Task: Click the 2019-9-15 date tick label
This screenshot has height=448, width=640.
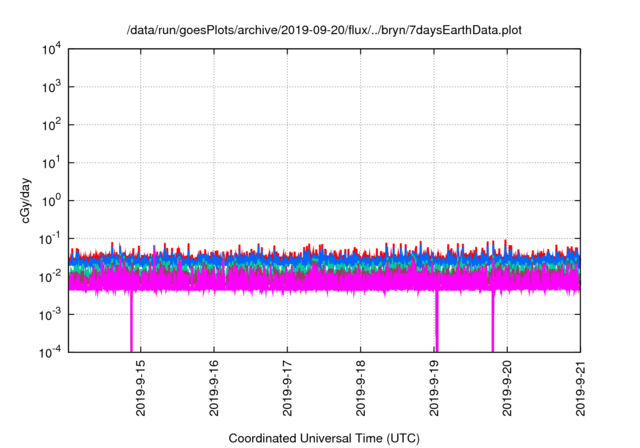Action: 140,388
